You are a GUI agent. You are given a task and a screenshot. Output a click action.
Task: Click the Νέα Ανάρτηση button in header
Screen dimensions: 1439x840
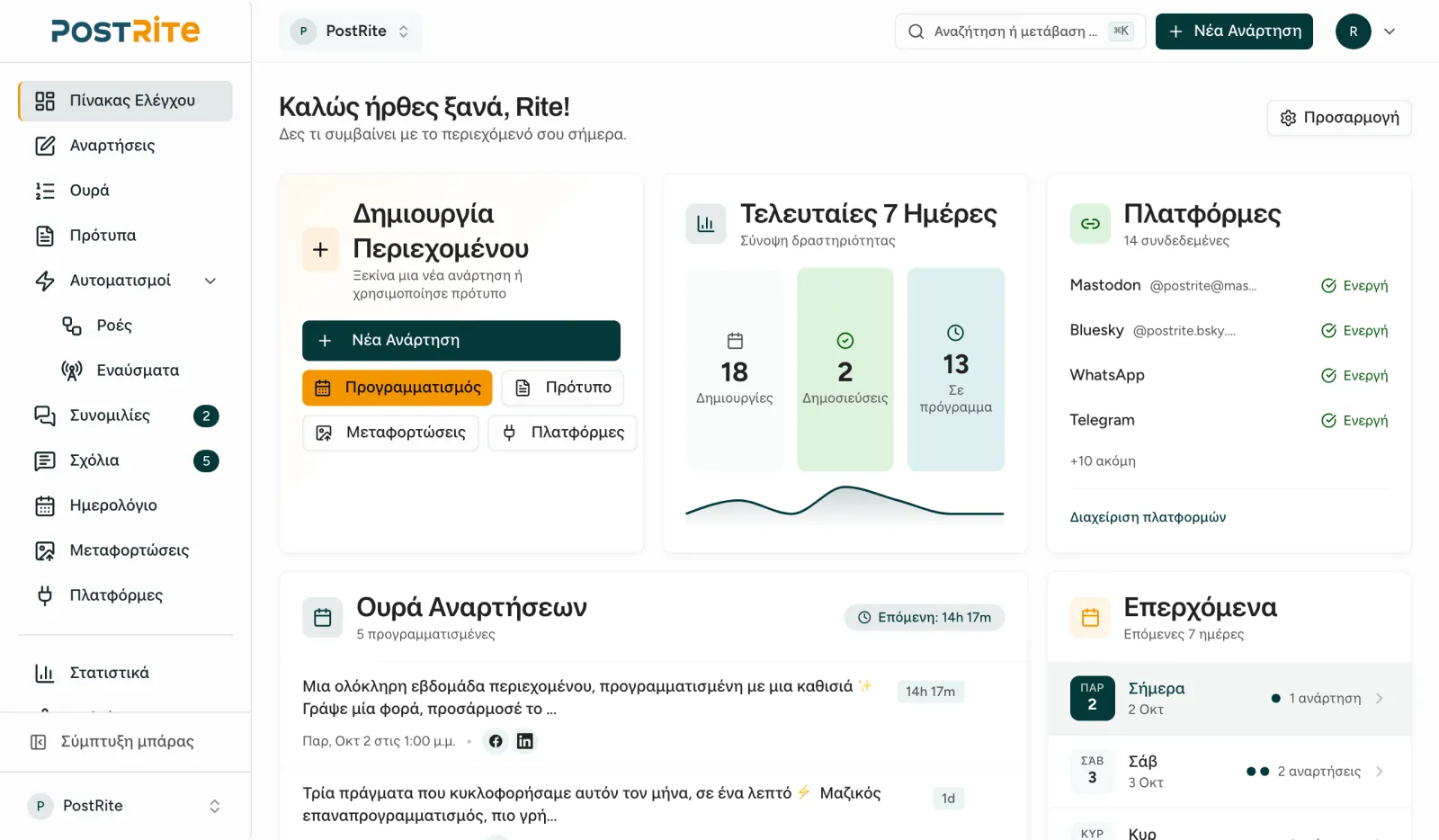(1234, 31)
